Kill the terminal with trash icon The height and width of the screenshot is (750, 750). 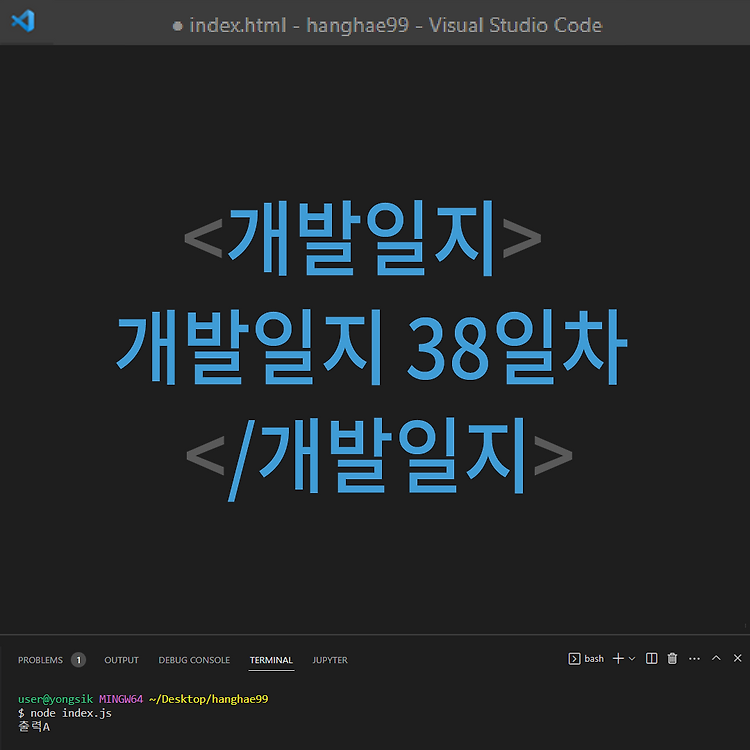click(673, 659)
